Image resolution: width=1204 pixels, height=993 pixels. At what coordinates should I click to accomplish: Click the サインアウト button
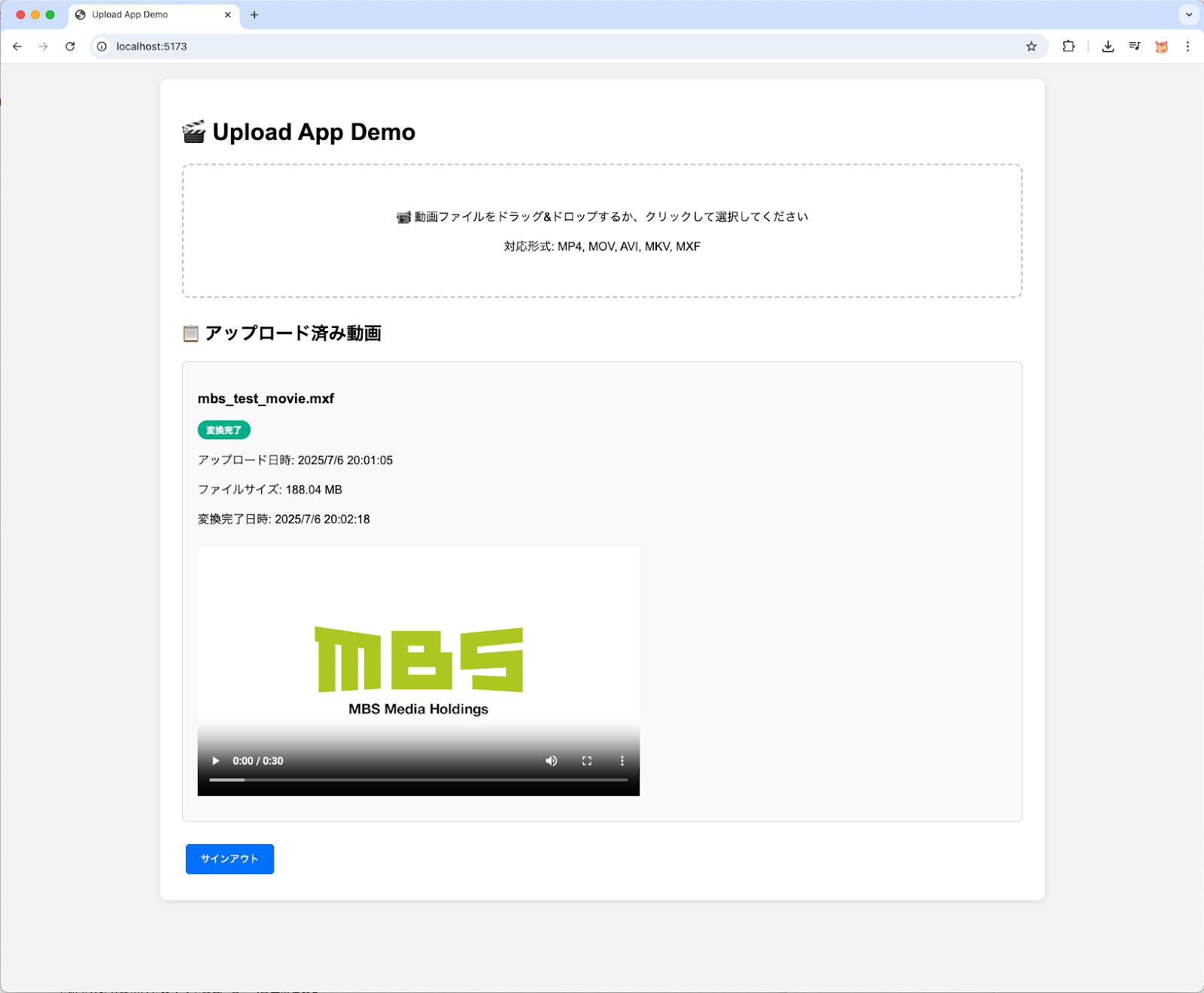click(230, 859)
